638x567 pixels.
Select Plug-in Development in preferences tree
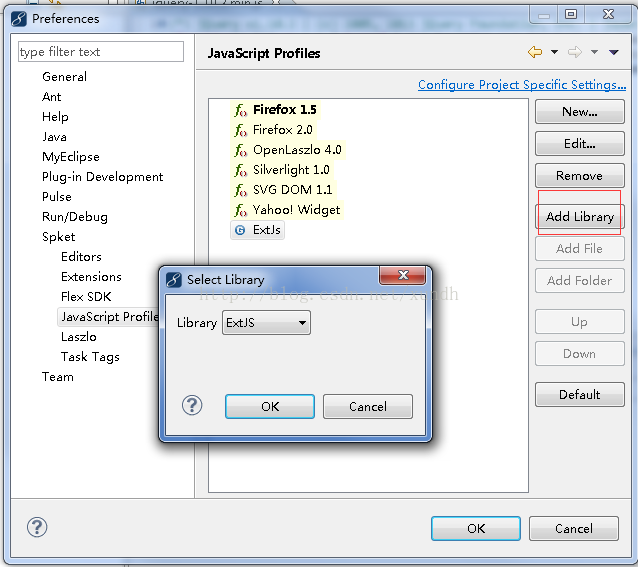pyautogui.click(x=103, y=177)
